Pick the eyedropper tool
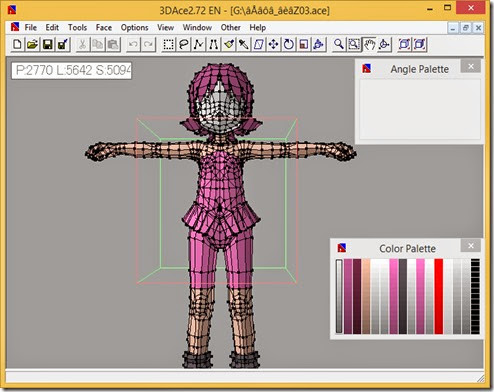The width and height of the screenshot is (494, 392). pyautogui.click(x=244, y=44)
